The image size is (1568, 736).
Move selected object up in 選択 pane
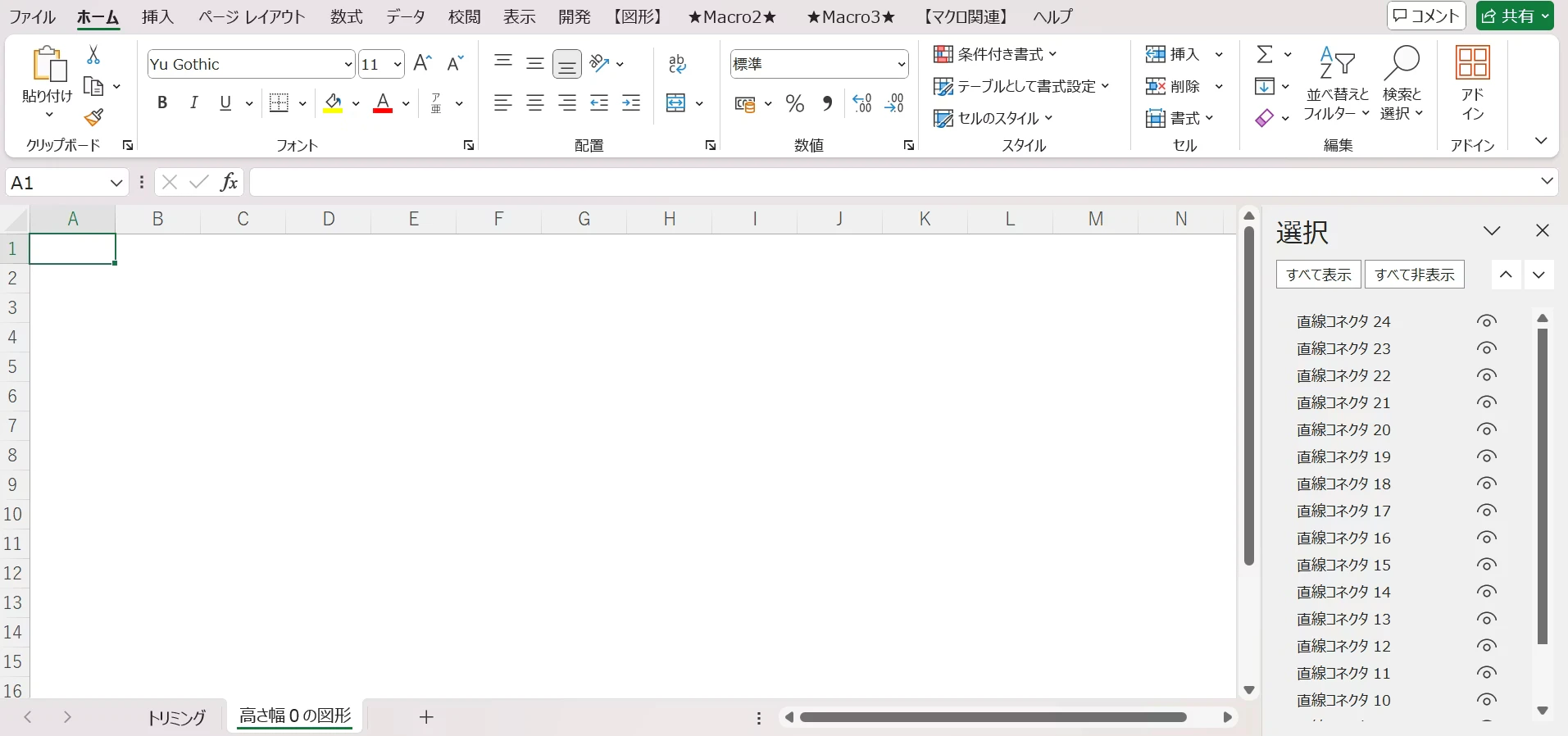pos(1506,275)
